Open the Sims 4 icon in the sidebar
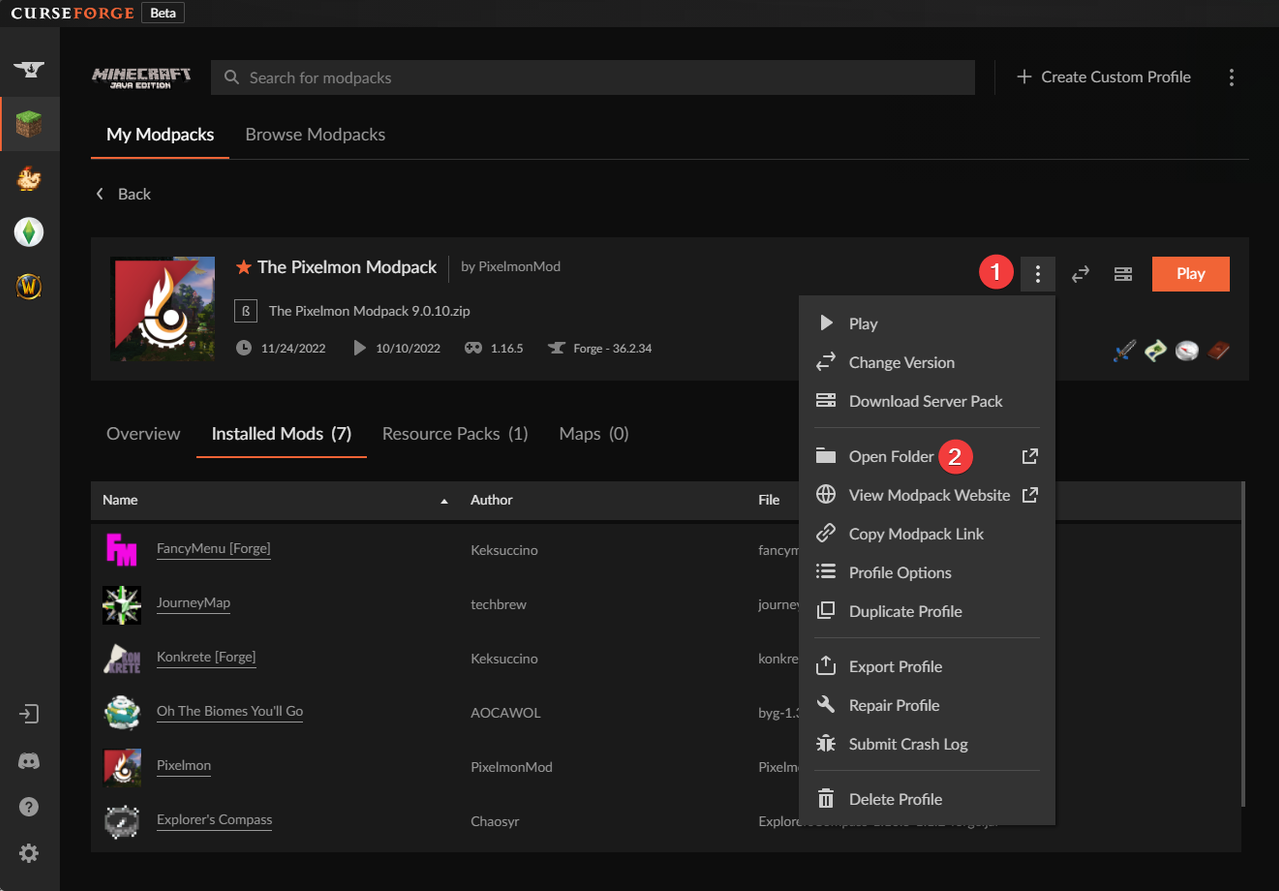1279x891 pixels. [29, 233]
